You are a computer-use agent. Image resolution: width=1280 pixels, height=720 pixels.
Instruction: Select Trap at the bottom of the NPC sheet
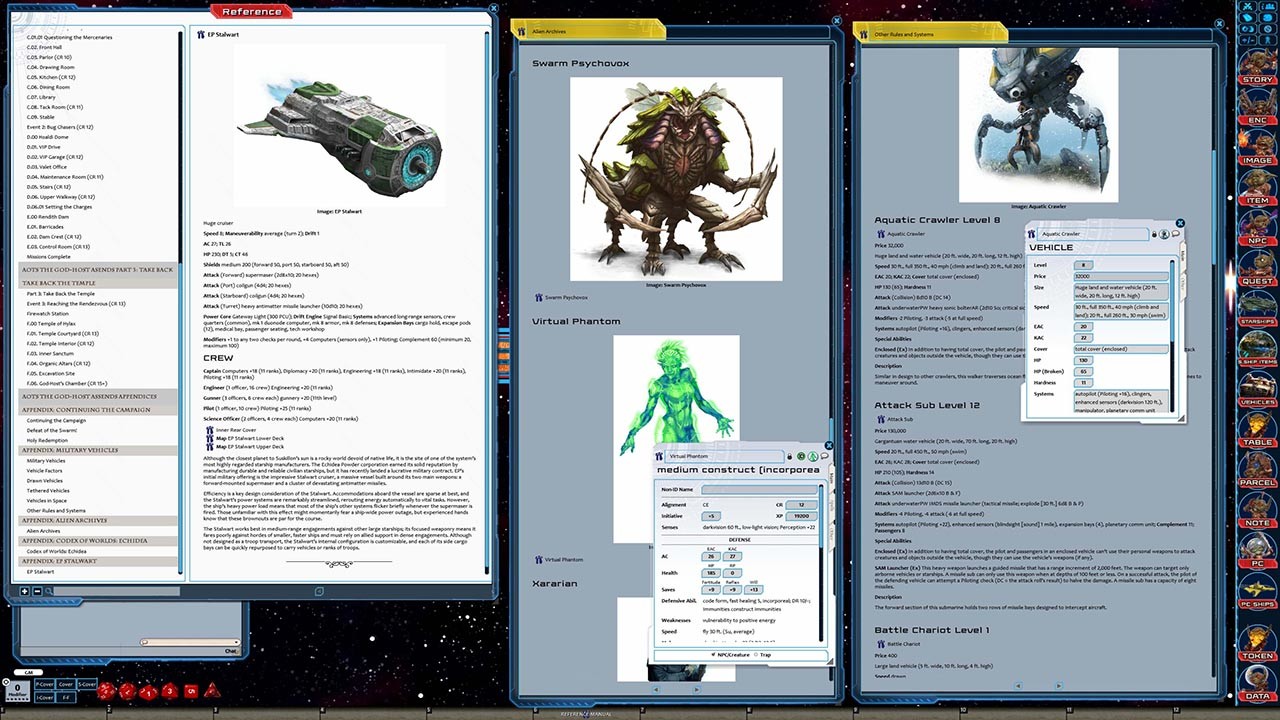pos(763,655)
